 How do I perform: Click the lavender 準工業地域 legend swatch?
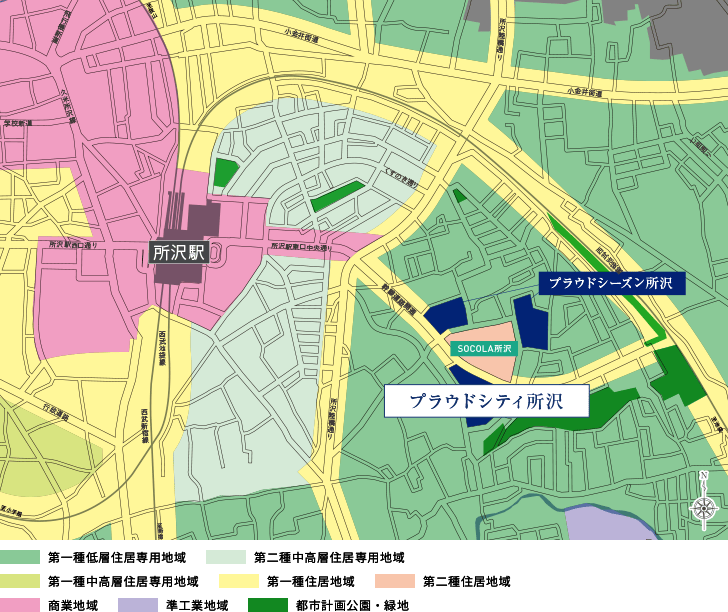(138, 605)
